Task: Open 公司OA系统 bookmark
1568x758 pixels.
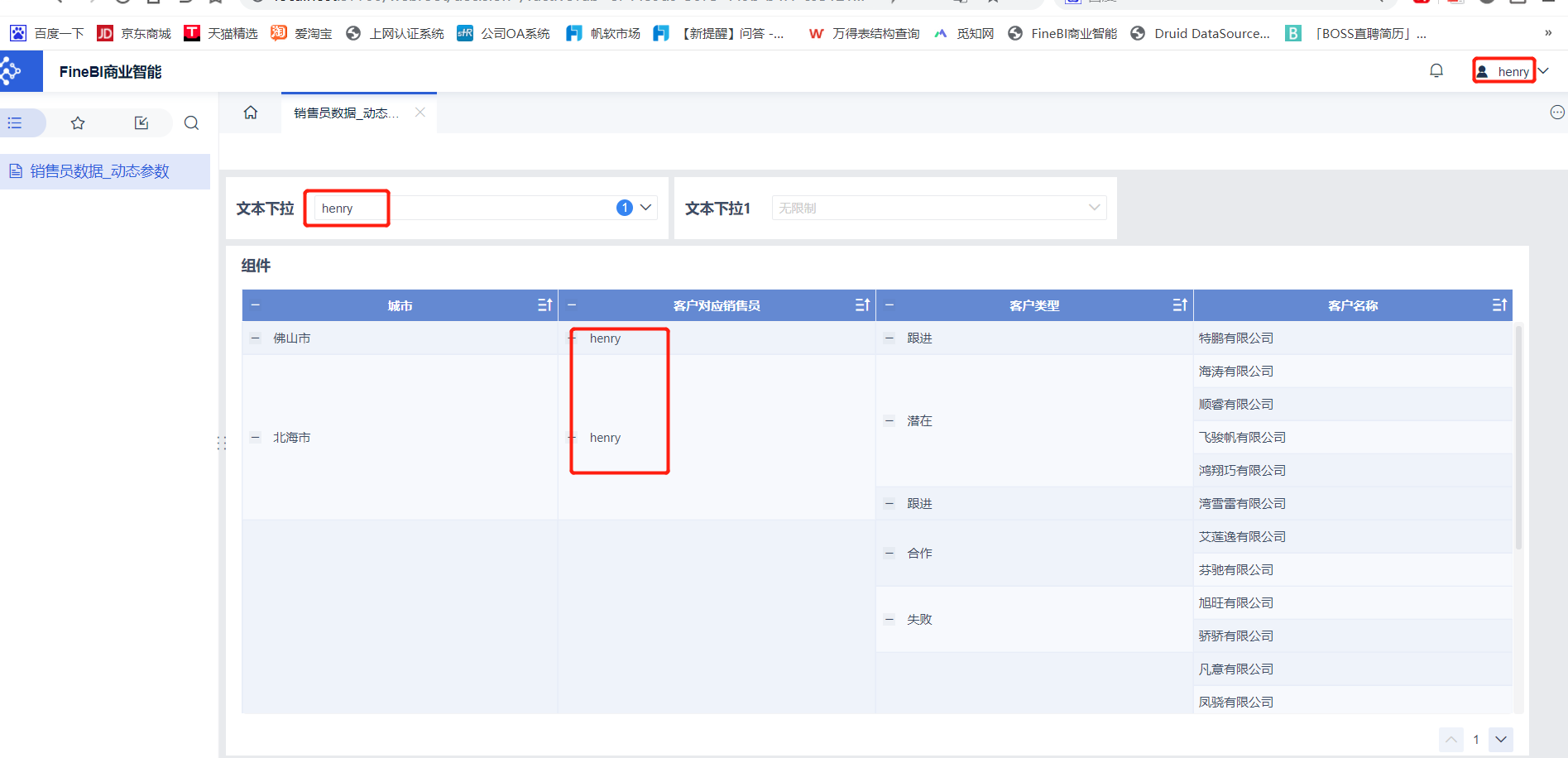Action: [504, 33]
